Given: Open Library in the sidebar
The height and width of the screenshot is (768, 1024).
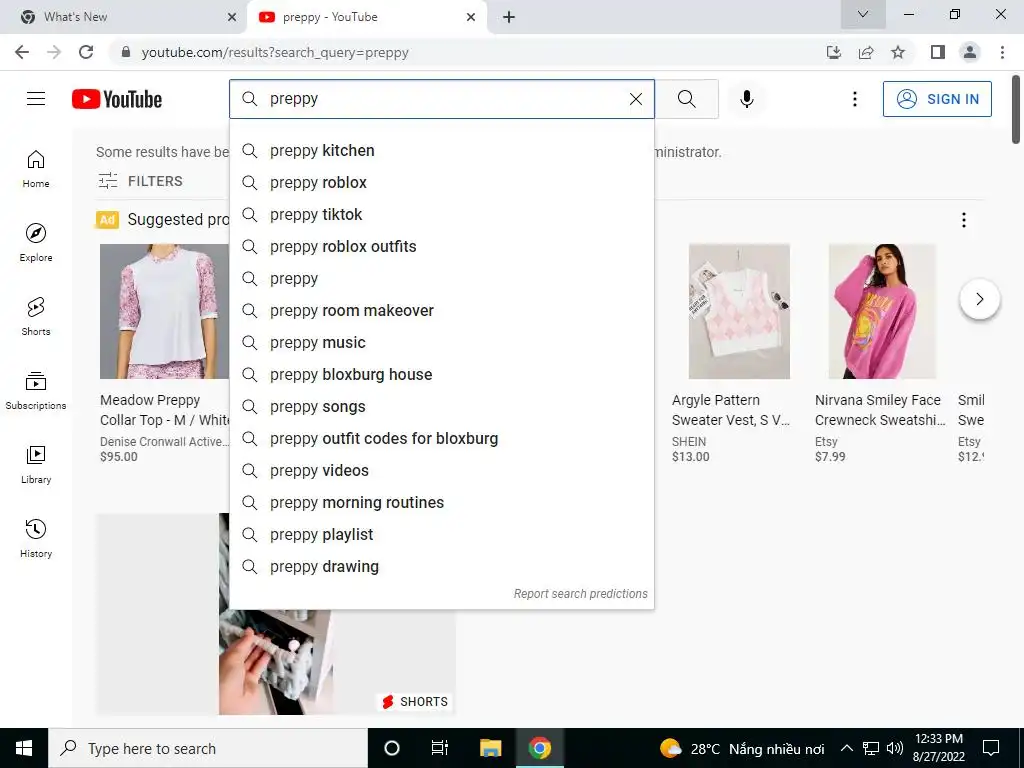Looking at the screenshot, I should click(x=36, y=464).
